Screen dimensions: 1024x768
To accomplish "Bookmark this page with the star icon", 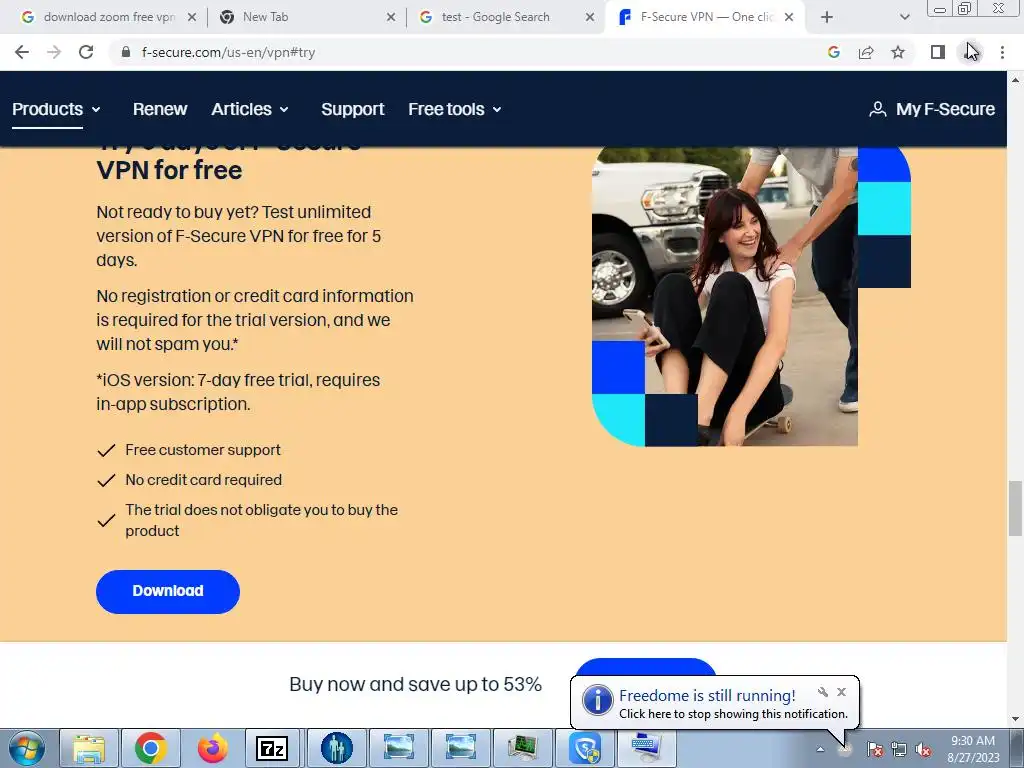I will click(x=898, y=52).
